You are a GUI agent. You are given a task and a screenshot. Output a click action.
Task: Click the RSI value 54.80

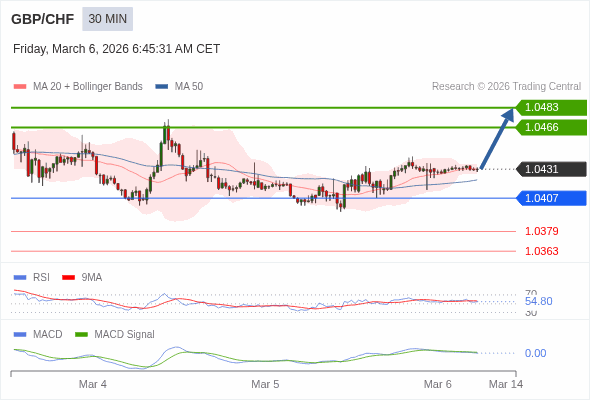coord(538,301)
